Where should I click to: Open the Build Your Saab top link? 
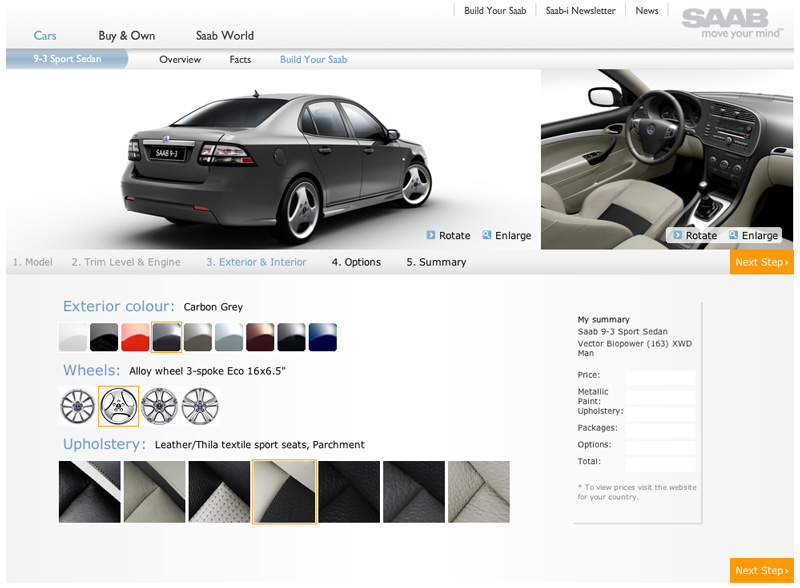(495, 11)
